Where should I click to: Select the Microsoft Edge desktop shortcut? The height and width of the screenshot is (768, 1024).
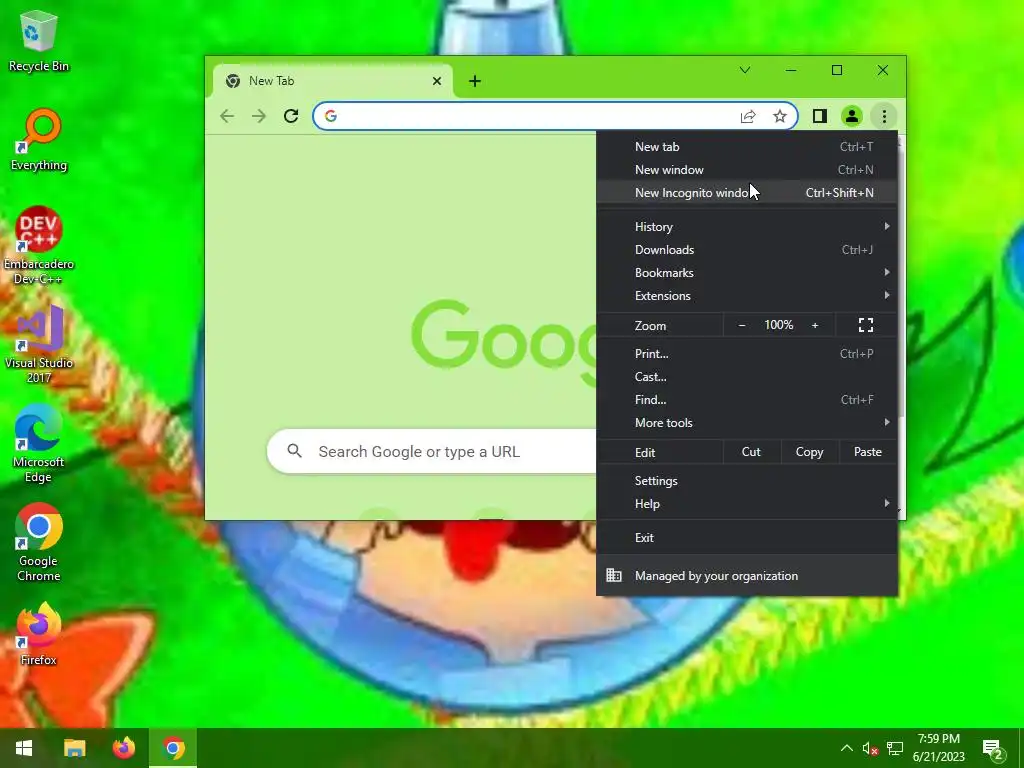pyautogui.click(x=39, y=444)
